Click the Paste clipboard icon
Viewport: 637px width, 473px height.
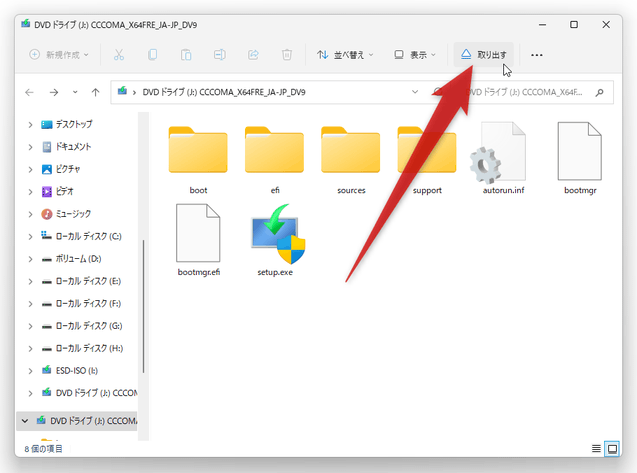click(186, 54)
